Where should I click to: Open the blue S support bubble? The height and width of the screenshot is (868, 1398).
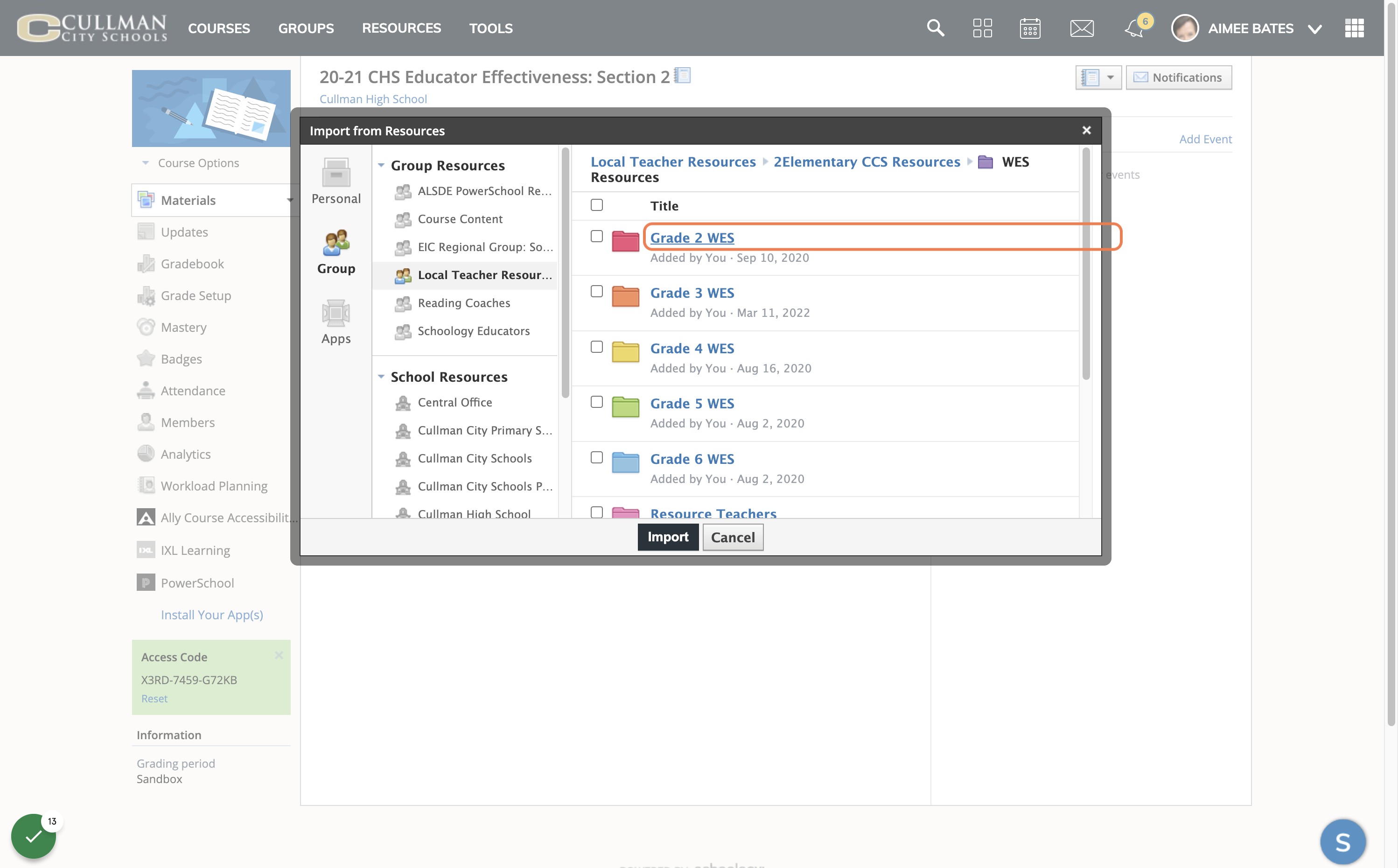1343,841
